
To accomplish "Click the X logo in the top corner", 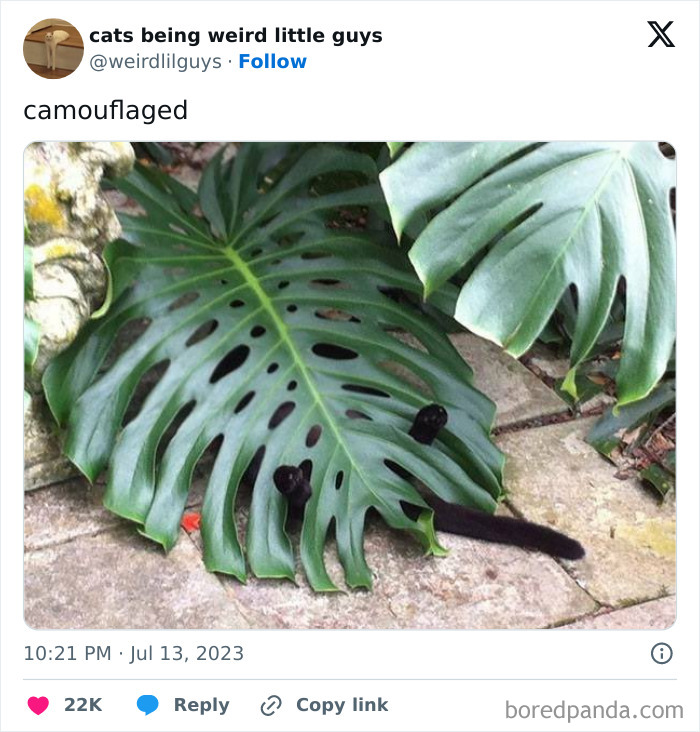I will 660,35.
